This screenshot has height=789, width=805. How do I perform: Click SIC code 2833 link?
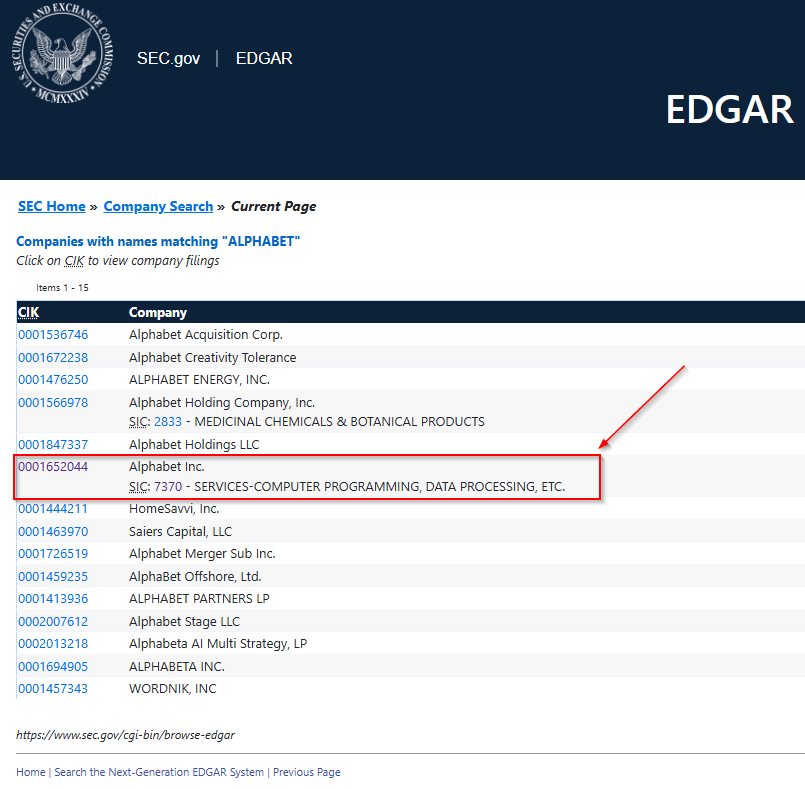click(168, 422)
